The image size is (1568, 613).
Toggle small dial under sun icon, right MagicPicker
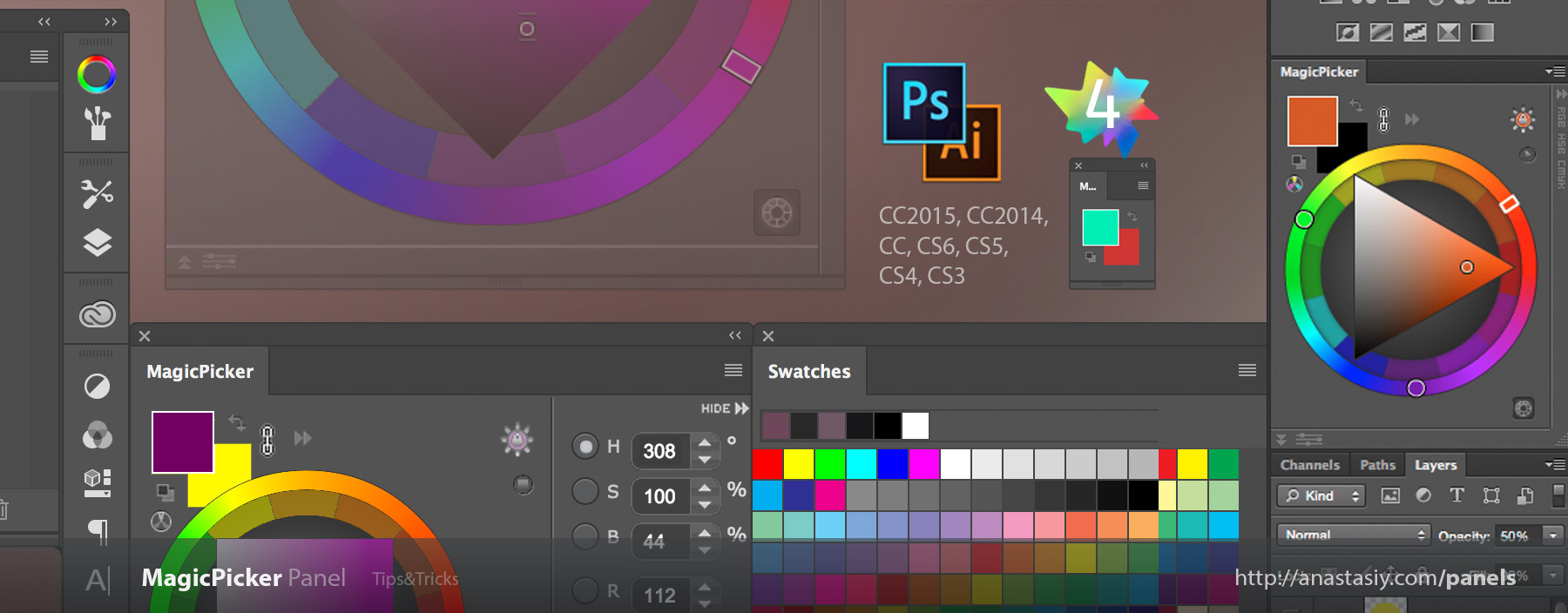[x=1527, y=155]
